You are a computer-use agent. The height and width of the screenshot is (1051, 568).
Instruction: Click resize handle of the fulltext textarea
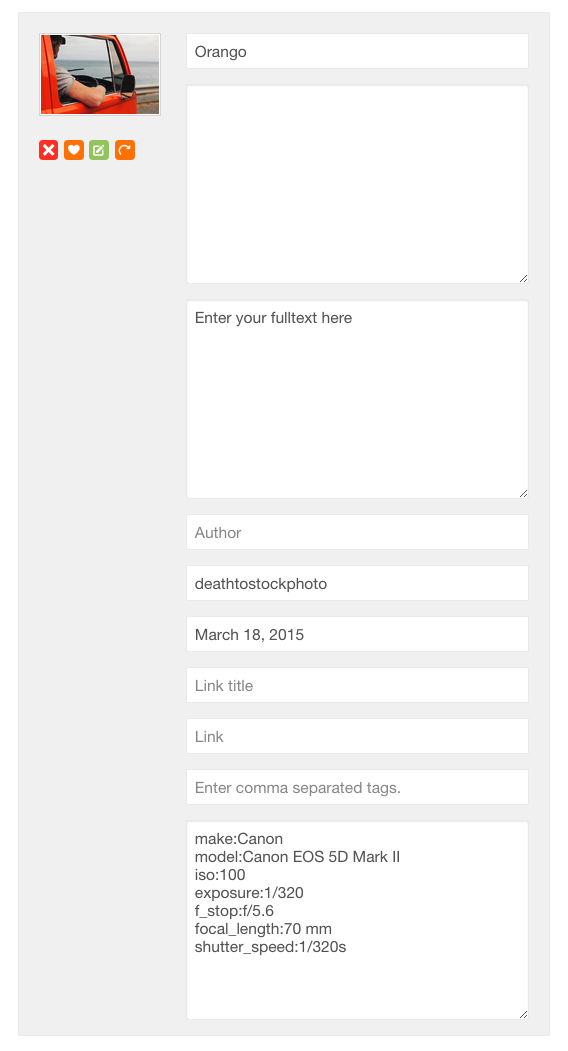click(x=523, y=493)
